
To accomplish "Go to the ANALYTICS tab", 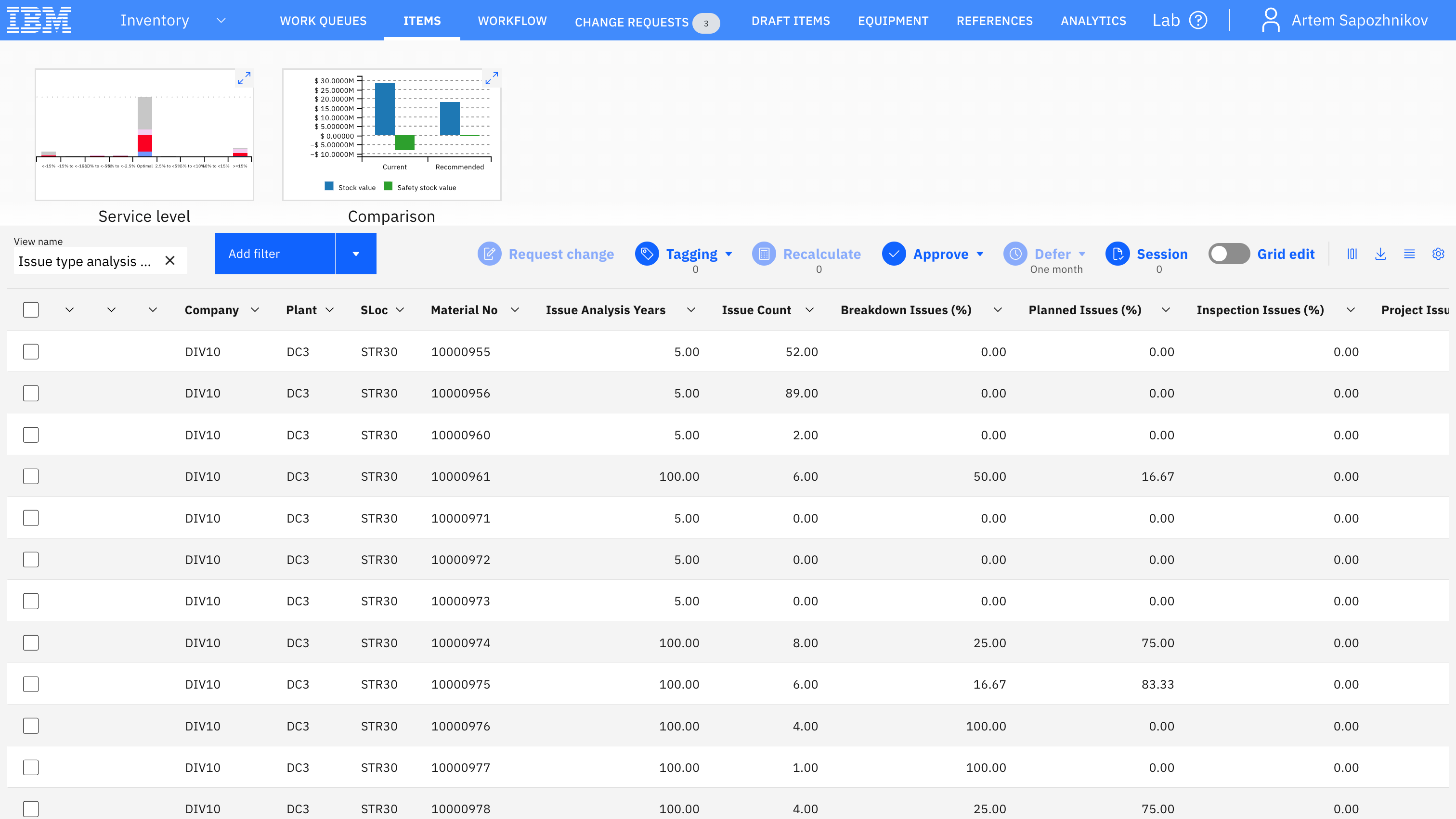I will click(x=1093, y=21).
